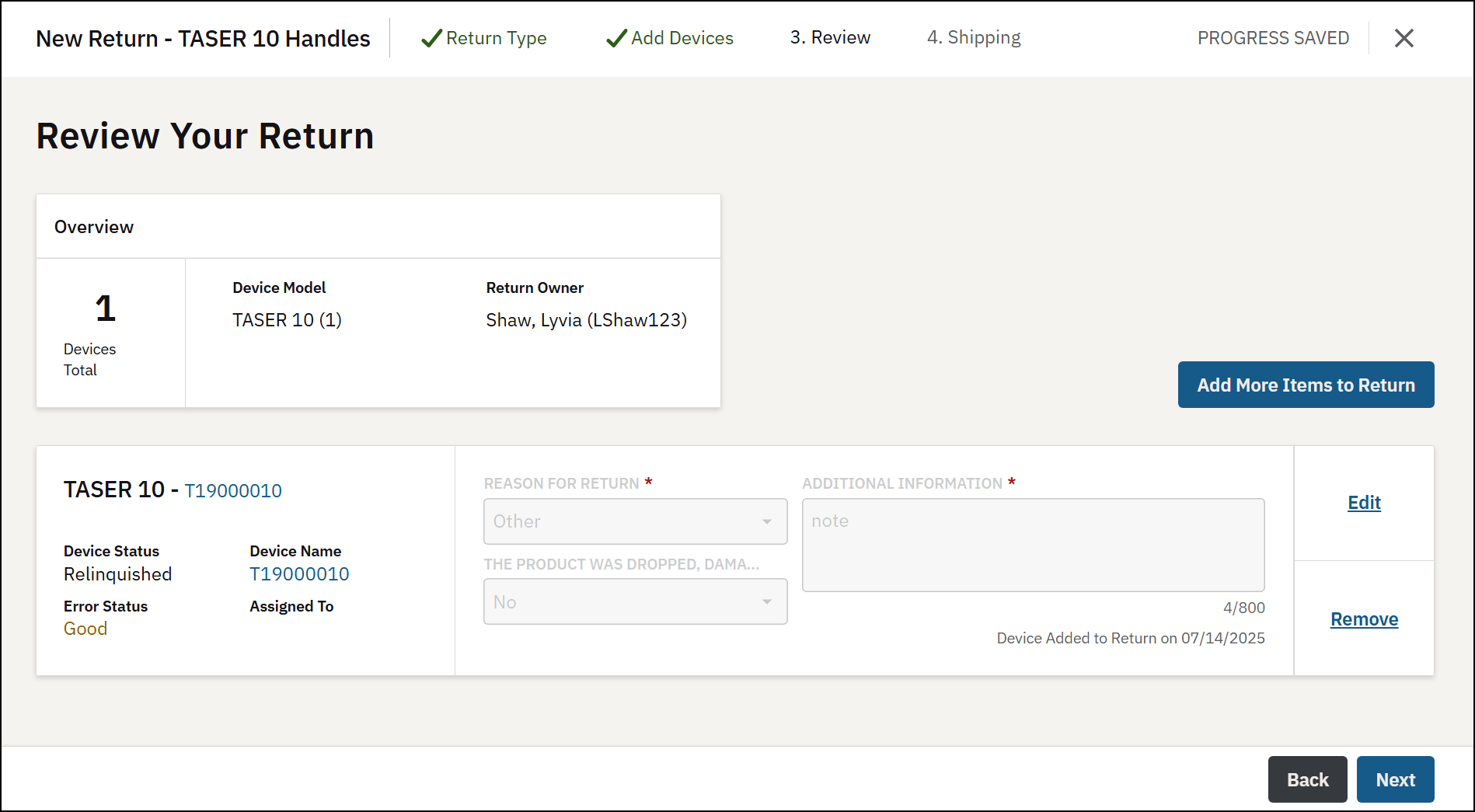Viewport: 1475px width, 812px height.
Task: Click Device Added to Return on 07/14/2025 text
Action: [x=1131, y=638]
